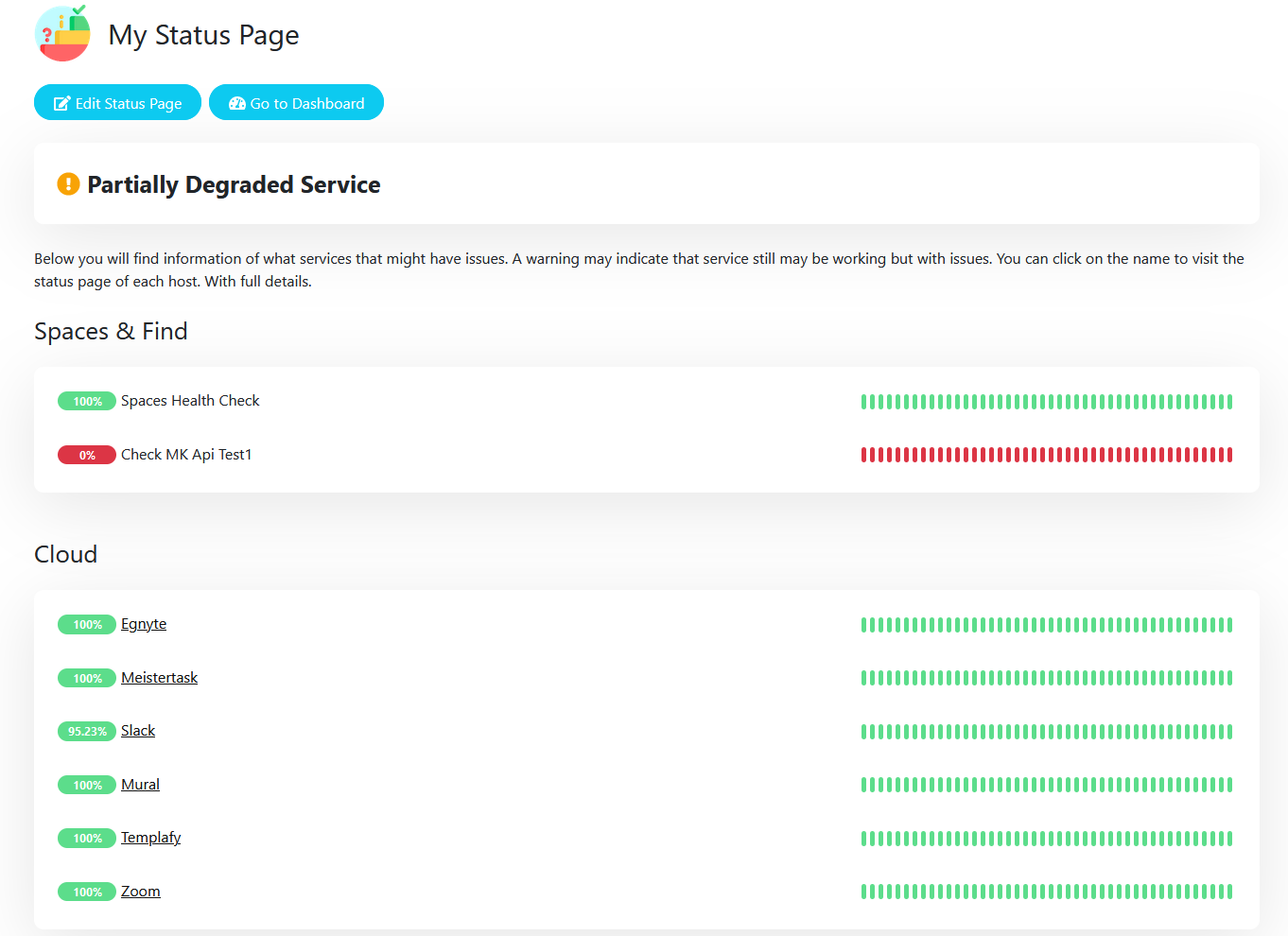Open the Mural host link
Image resolution: width=1288 pixels, height=936 pixels.
pyautogui.click(x=140, y=785)
